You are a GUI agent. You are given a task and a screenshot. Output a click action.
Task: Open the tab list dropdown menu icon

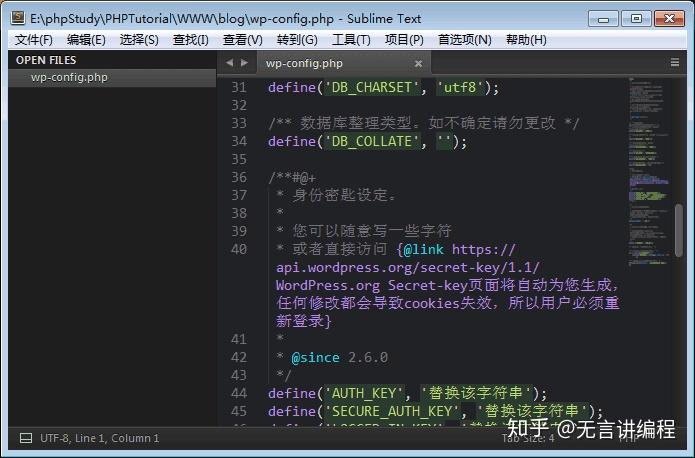tap(675, 63)
